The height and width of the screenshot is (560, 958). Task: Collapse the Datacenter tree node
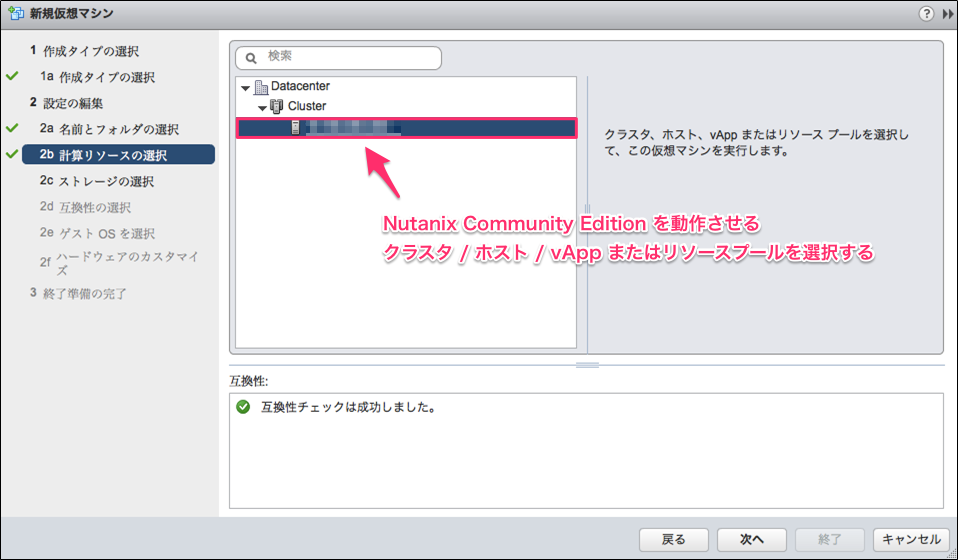246,88
